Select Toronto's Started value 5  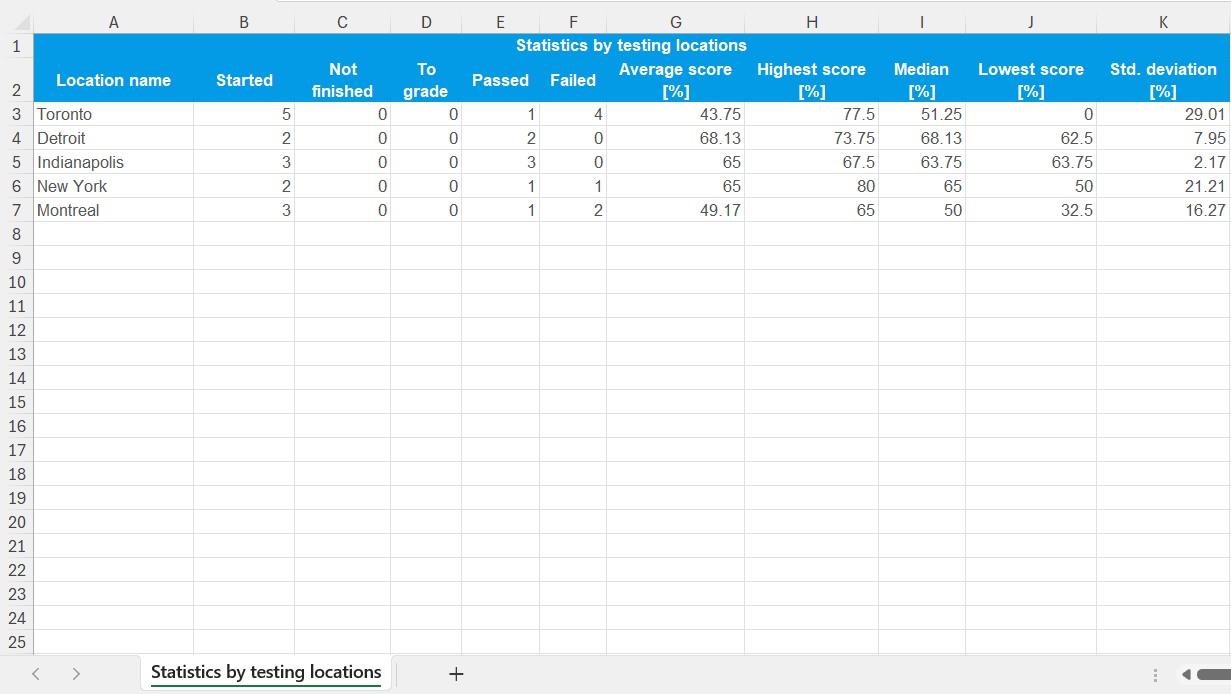(x=244, y=114)
